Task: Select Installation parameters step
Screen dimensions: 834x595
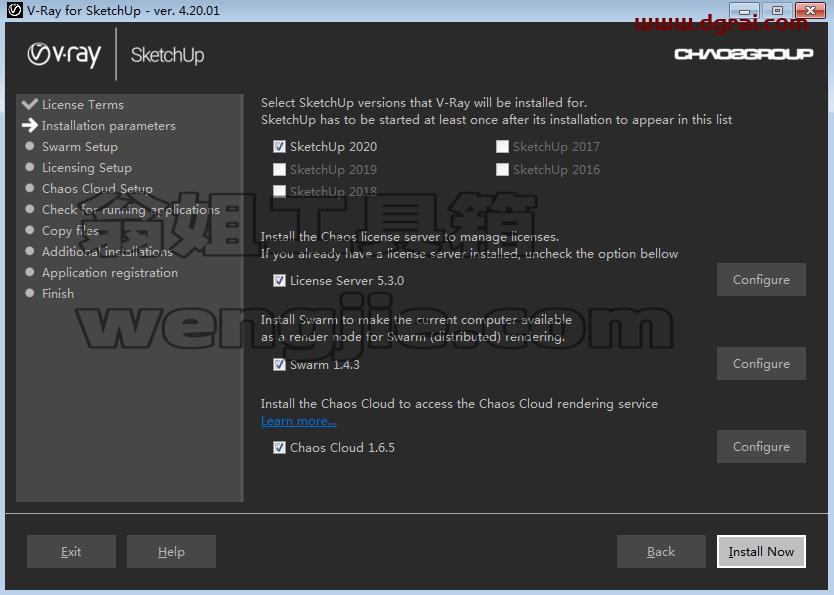Action: click(109, 126)
